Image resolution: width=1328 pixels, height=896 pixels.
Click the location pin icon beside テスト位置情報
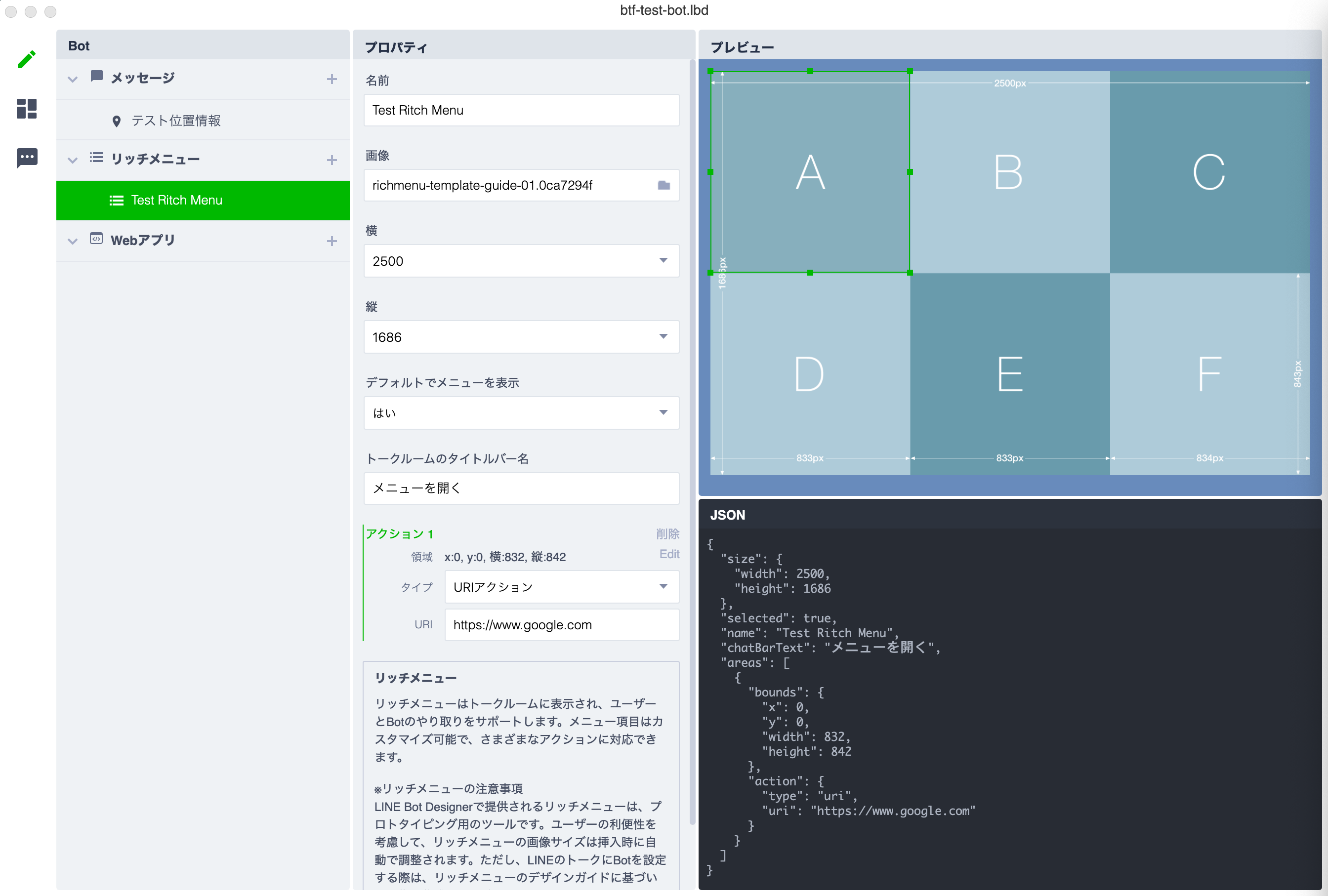tap(117, 121)
